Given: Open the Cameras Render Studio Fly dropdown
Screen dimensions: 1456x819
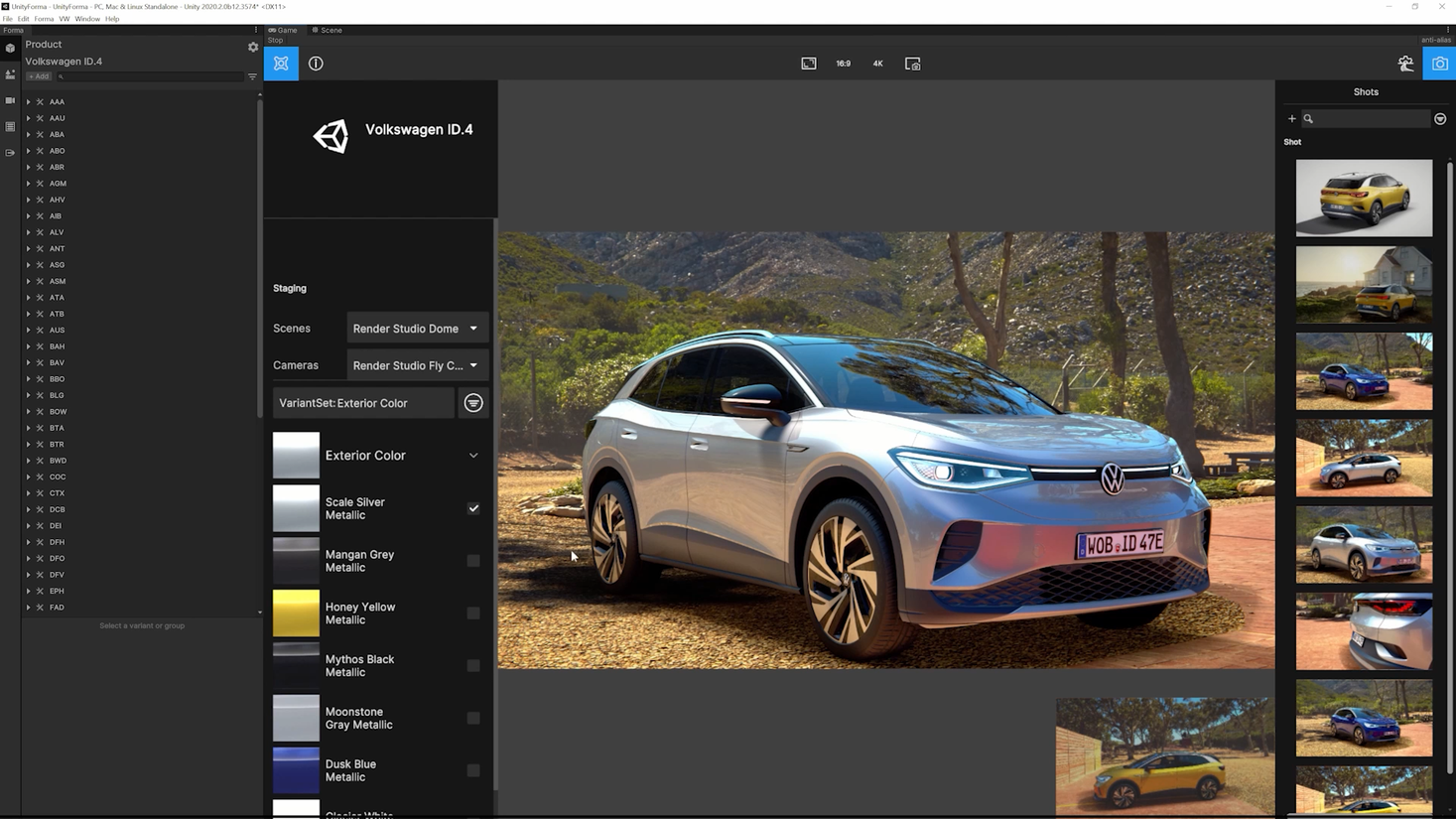Looking at the screenshot, I should [417, 365].
